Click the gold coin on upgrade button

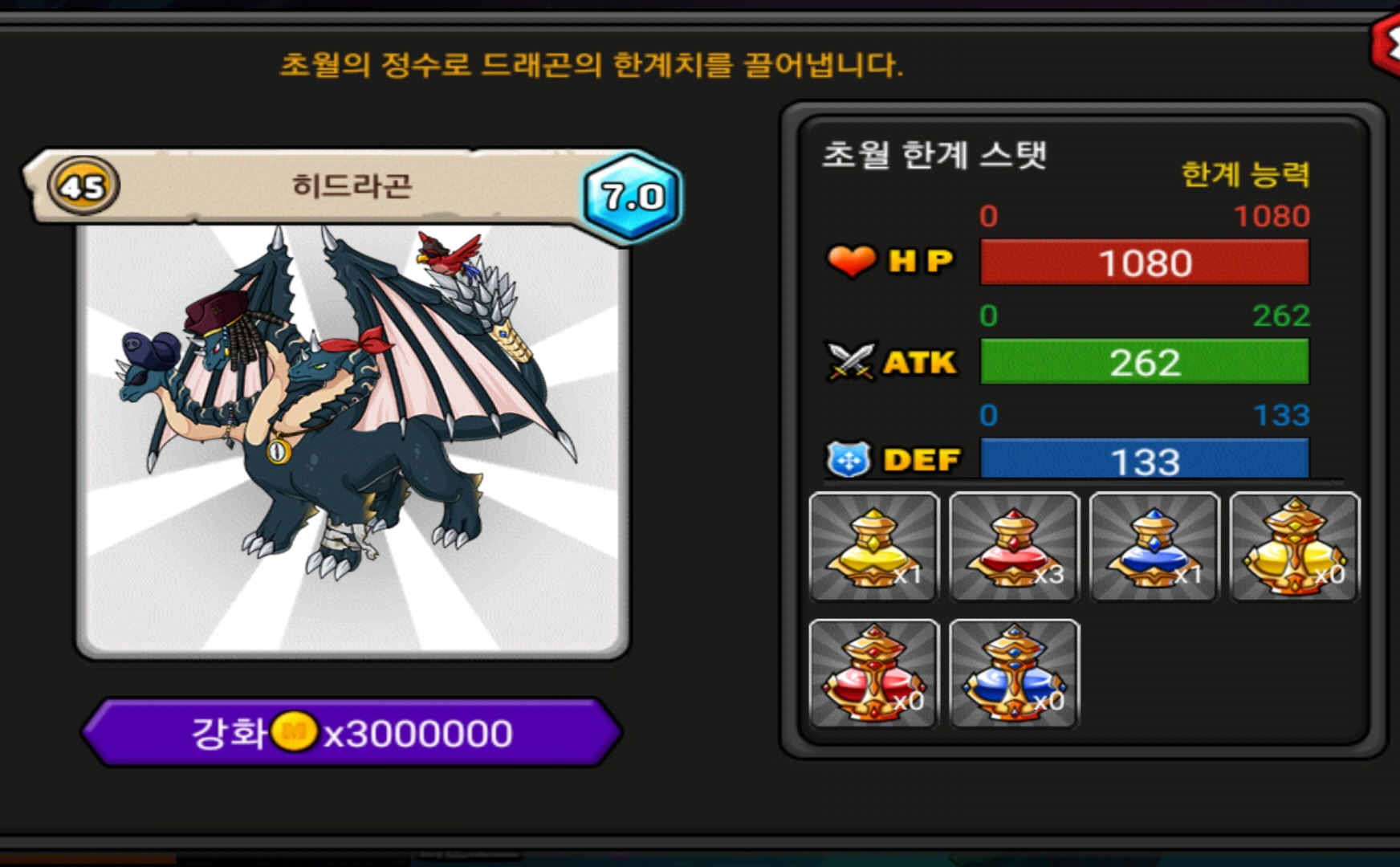(294, 732)
